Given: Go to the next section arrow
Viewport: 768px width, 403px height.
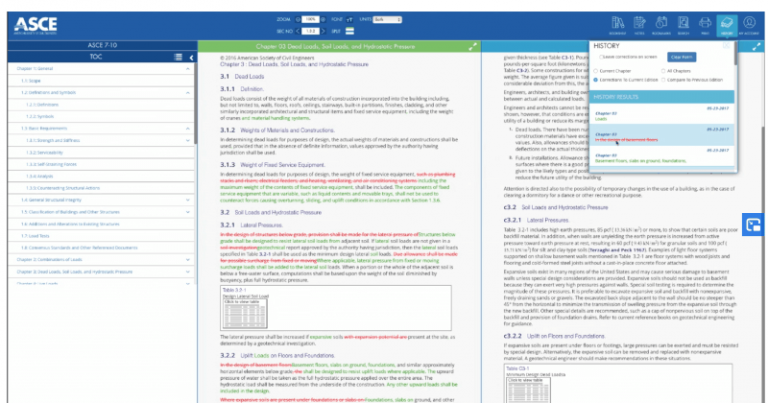Looking at the screenshot, I should click(323, 31).
